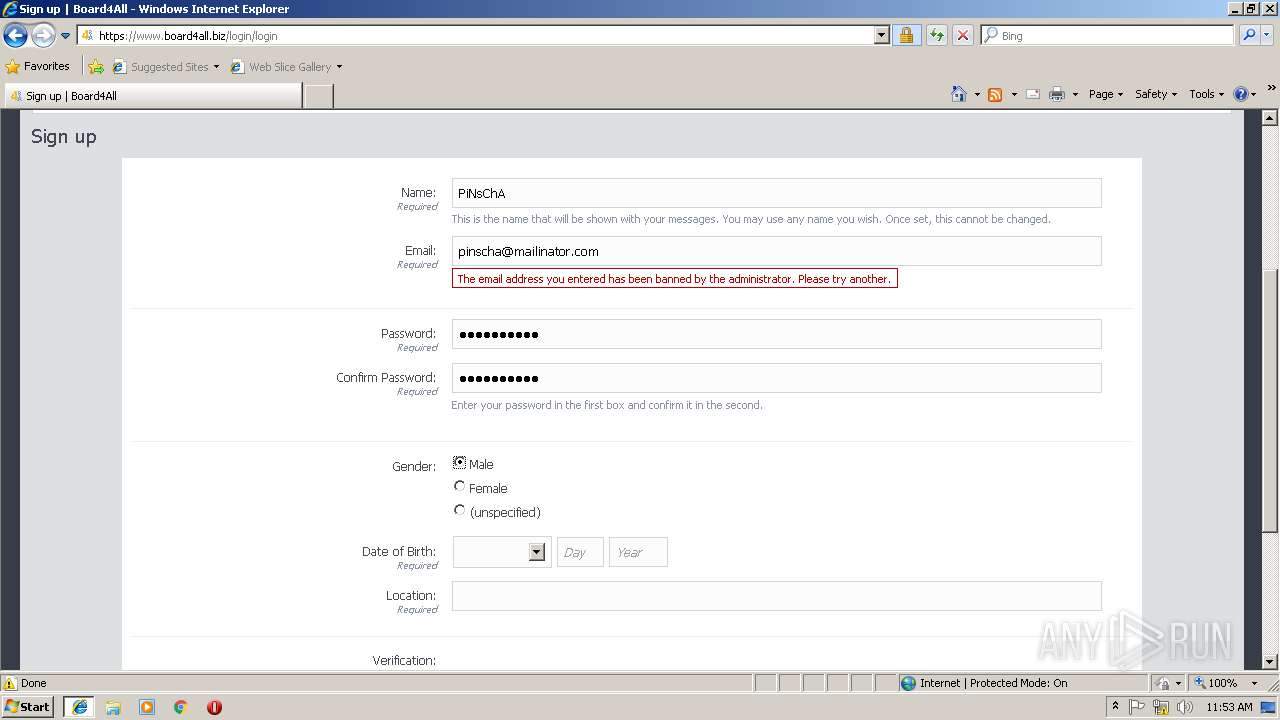Open a new blank tab
The image size is (1280, 720).
coord(318,96)
